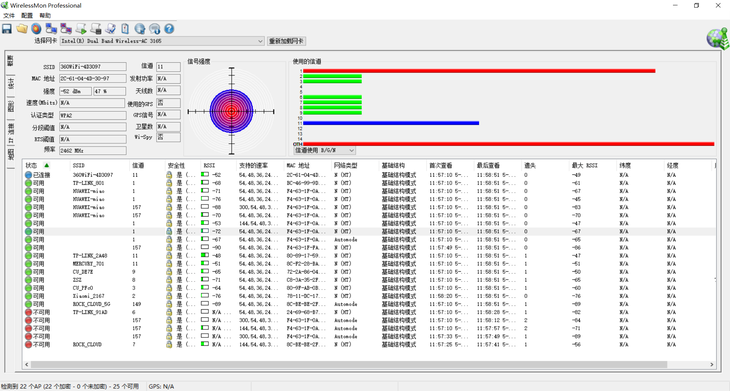Select the 360WiFi-4D3097 network row

(368, 175)
